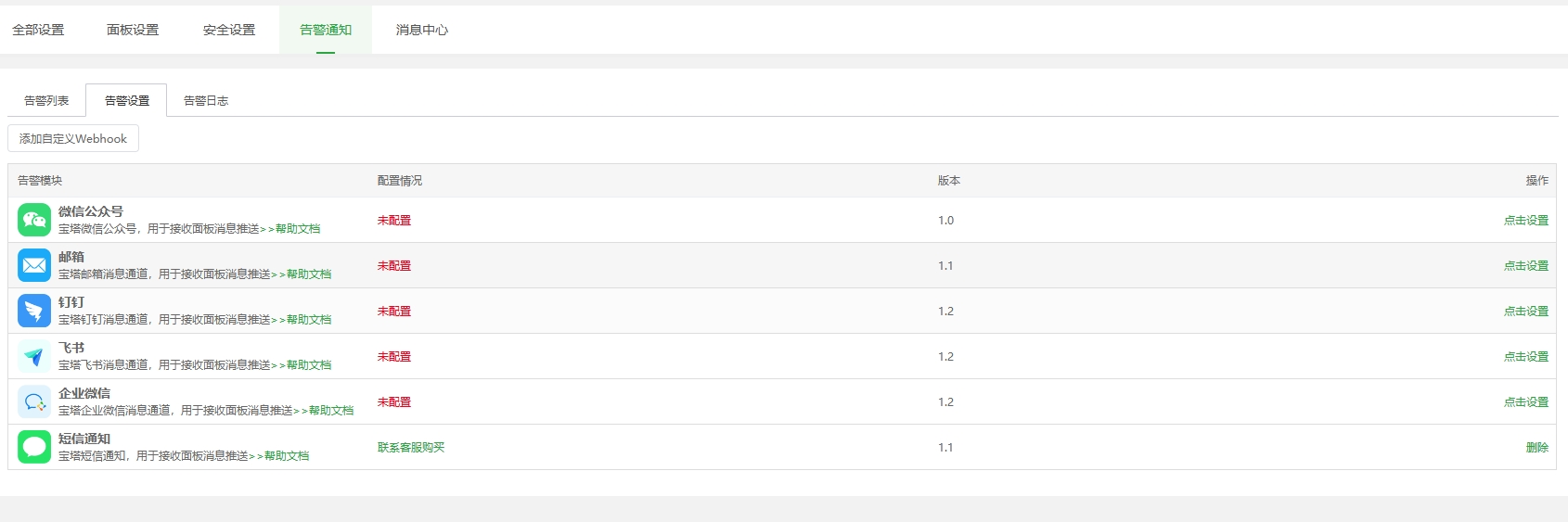Click the 添加自定义Webhook button
This screenshot has height=522, width=1568.
pyautogui.click(x=73, y=138)
